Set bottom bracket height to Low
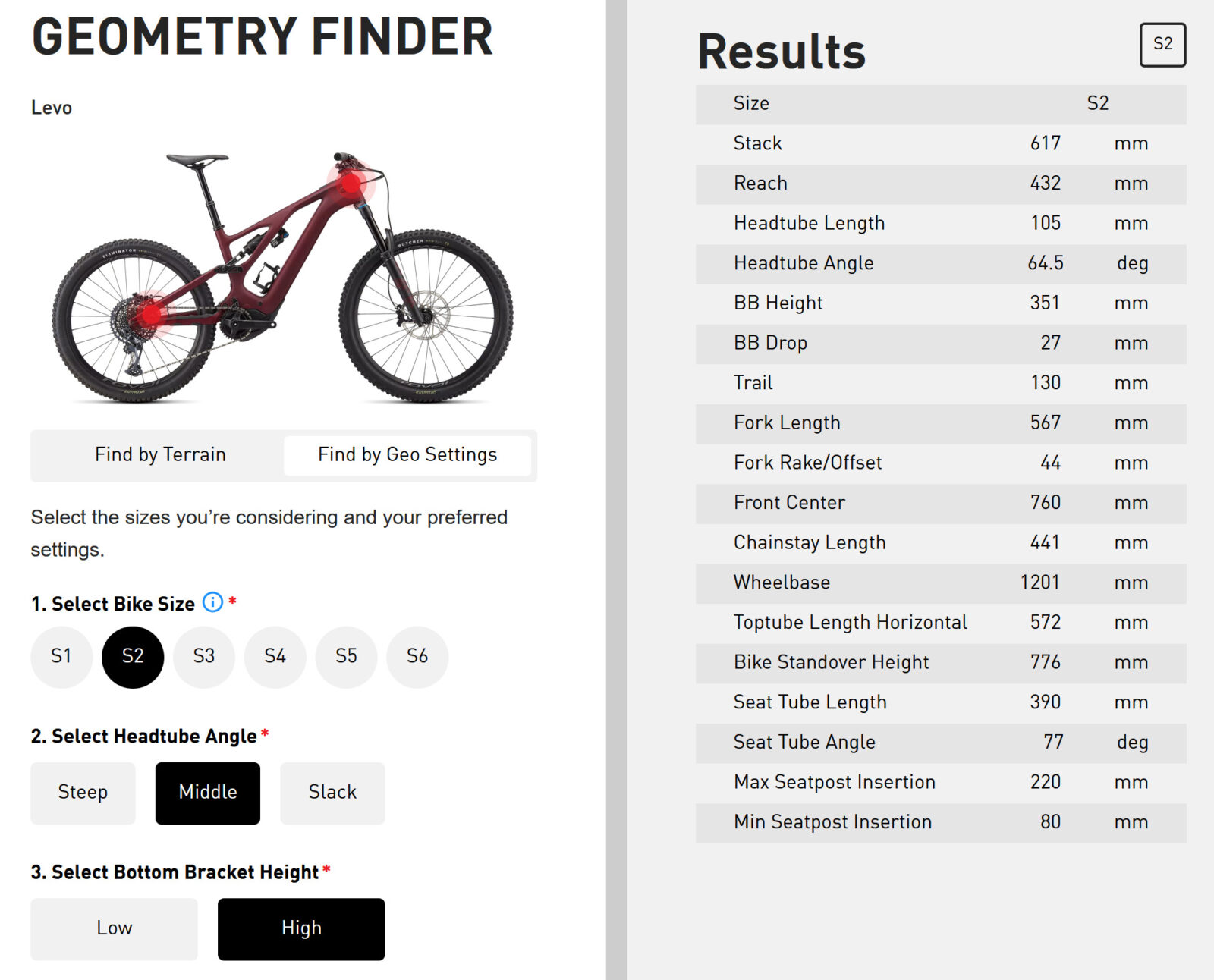Viewport: 1214px width, 980px height. coord(114,928)
